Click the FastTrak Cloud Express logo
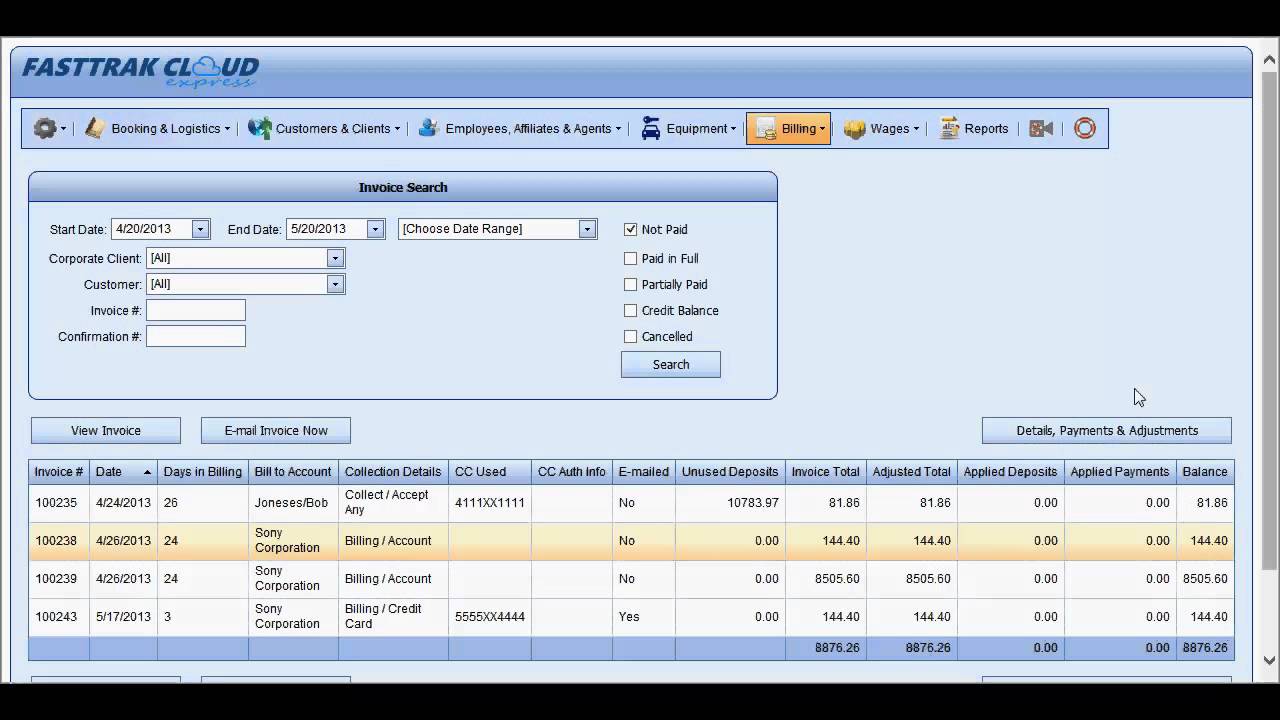The image size is (1280, 720). tap(140, 71)
